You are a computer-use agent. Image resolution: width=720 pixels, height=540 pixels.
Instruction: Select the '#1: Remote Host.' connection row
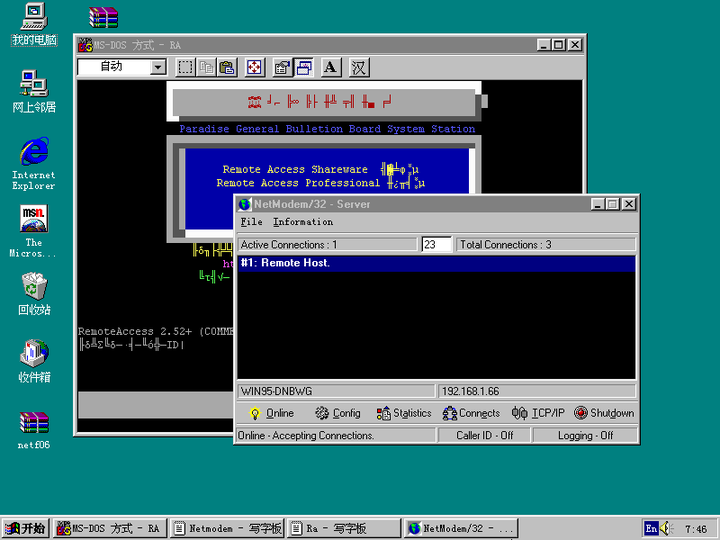pyautogui.click(x=435, y=263)
